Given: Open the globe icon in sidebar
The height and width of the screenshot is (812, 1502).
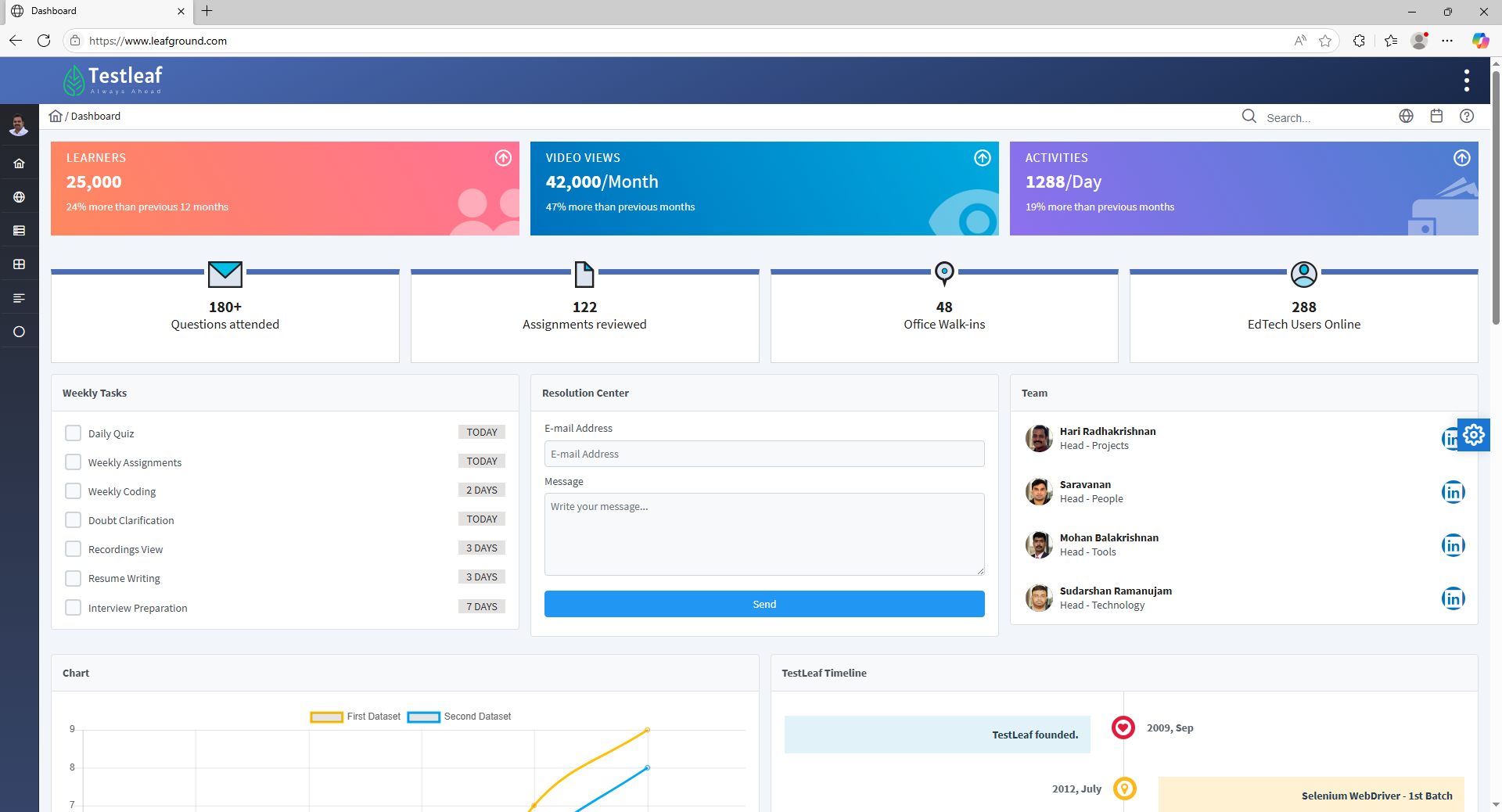Looking at the screenshot, I should click(19, 197).
